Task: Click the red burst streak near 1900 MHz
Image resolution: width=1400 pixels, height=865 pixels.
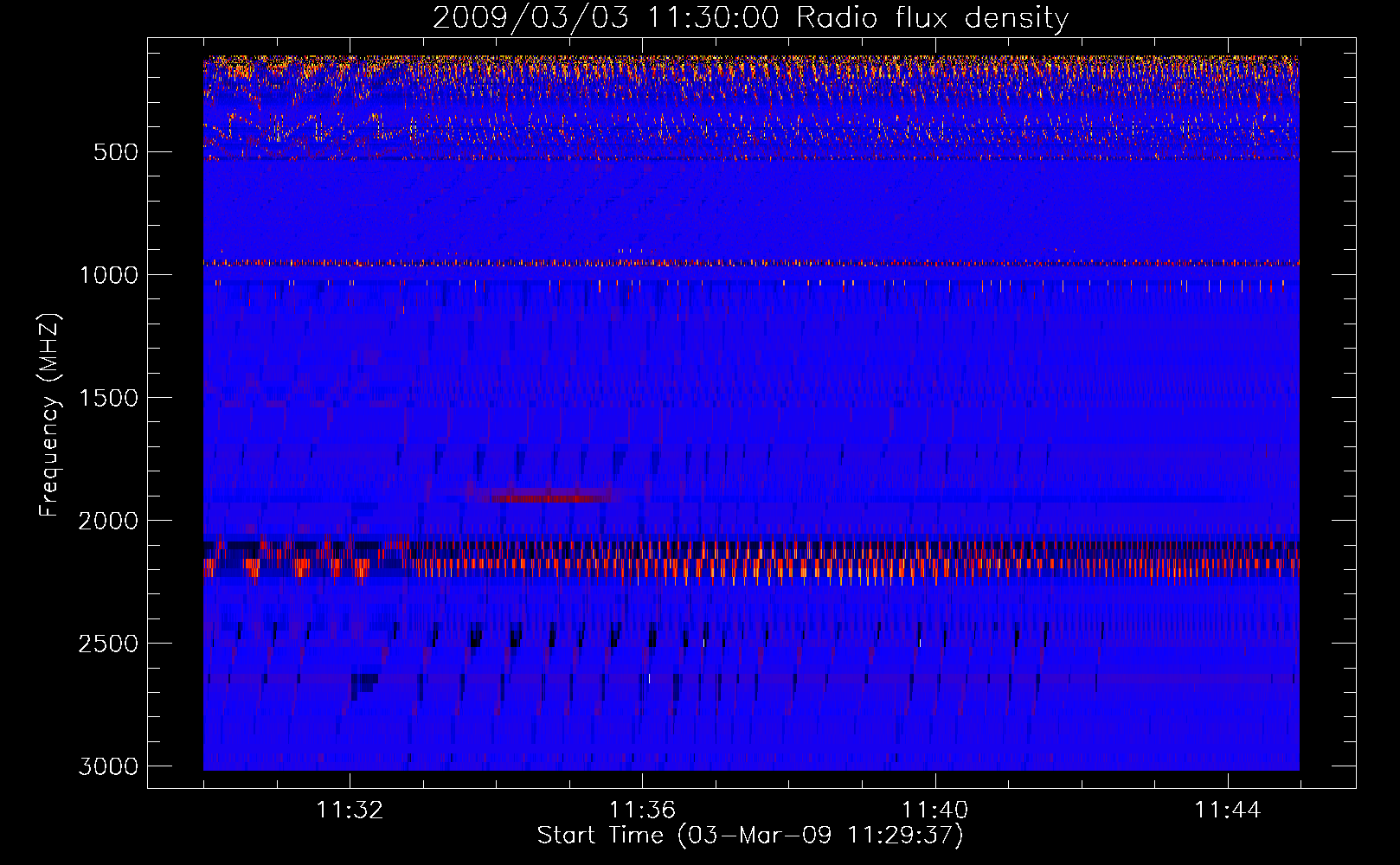Action: (554, 498)
